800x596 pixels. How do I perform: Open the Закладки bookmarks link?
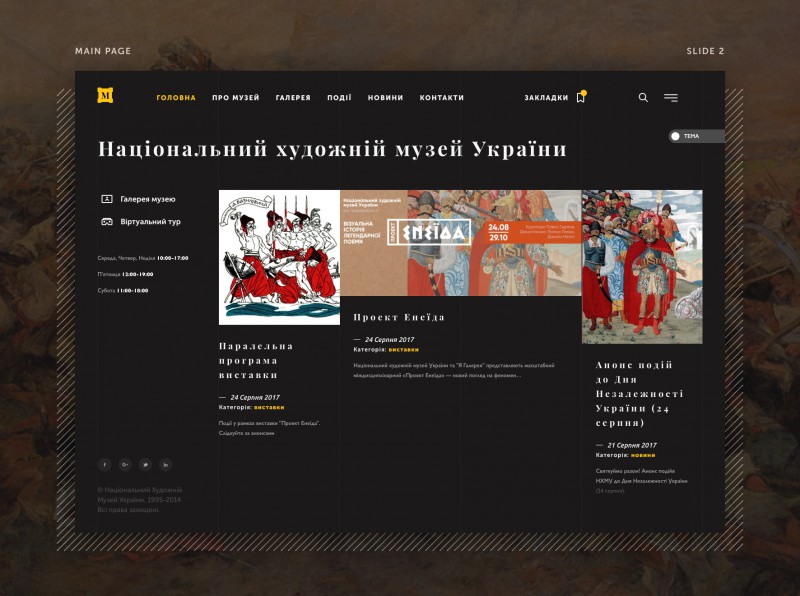click(546, 97)
